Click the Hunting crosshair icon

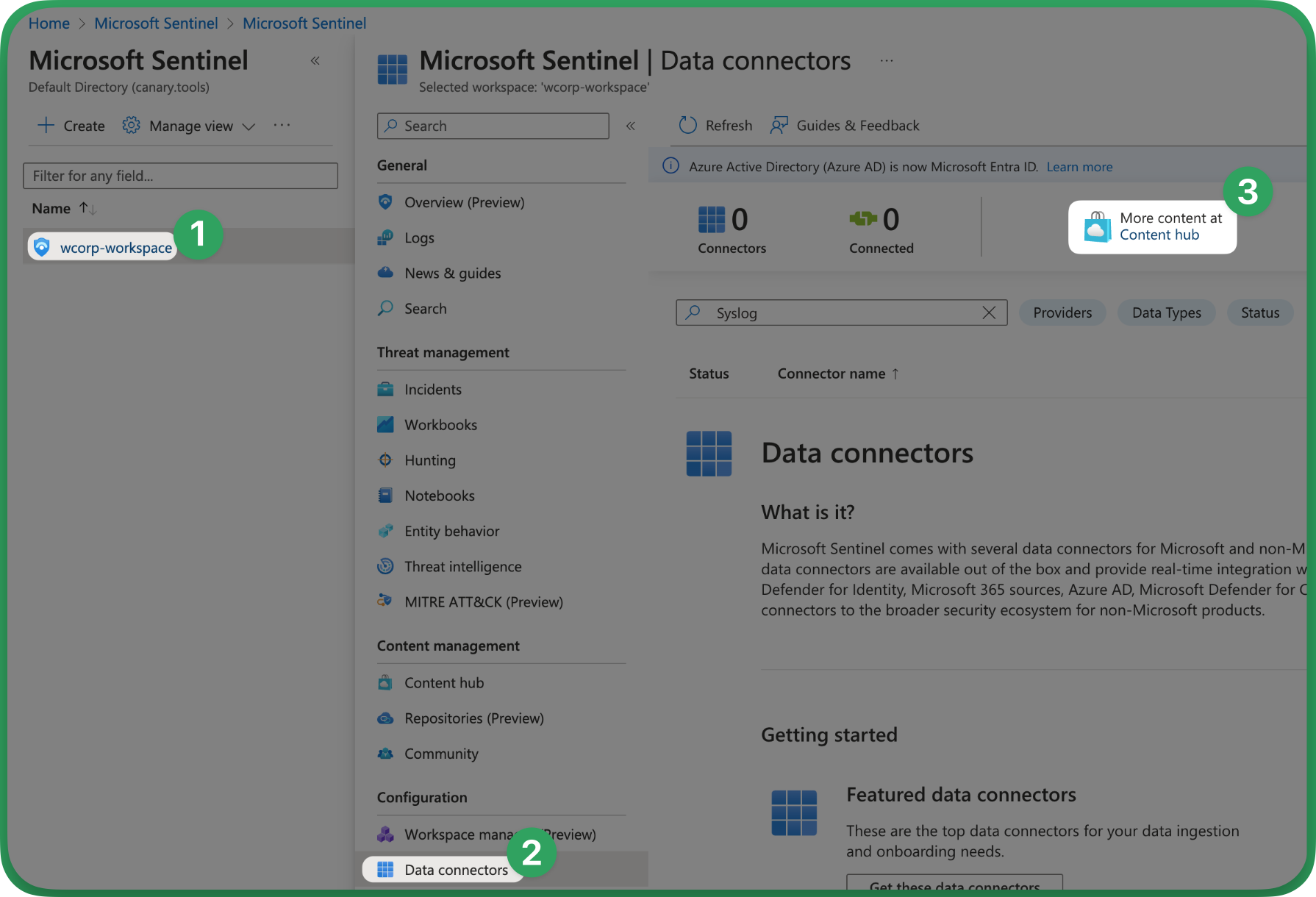[x=385, y=460]
